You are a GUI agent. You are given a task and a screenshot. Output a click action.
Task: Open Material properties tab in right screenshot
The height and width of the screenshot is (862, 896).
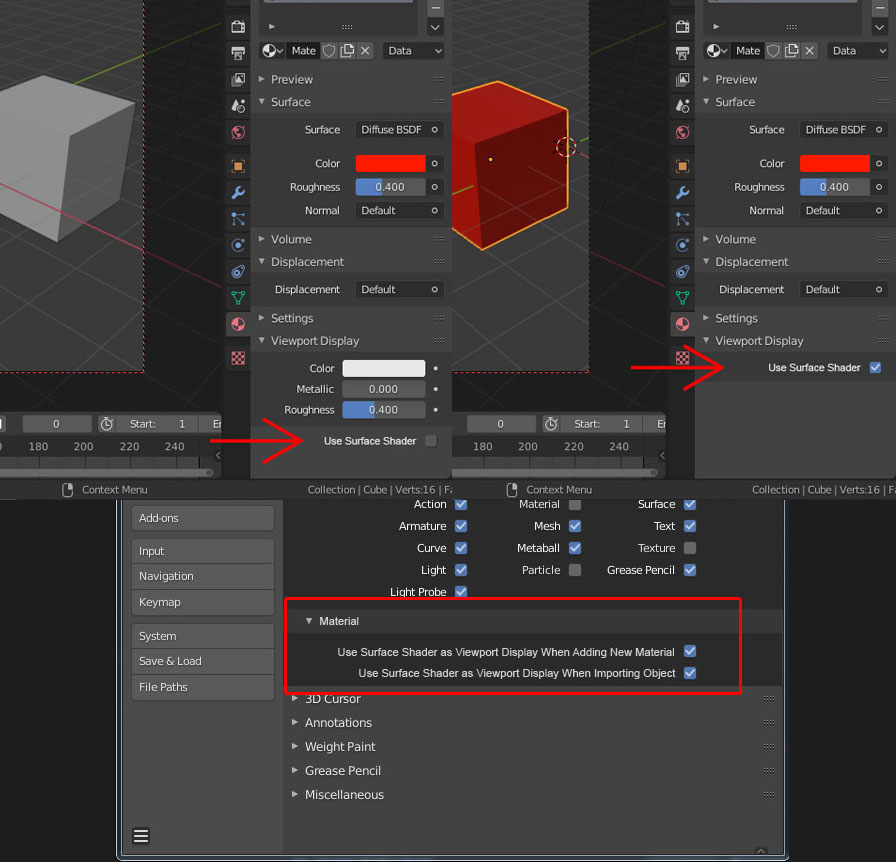coord(682,324)
